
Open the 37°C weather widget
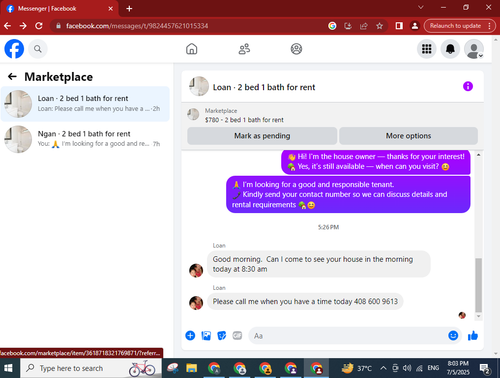point(357,368)
